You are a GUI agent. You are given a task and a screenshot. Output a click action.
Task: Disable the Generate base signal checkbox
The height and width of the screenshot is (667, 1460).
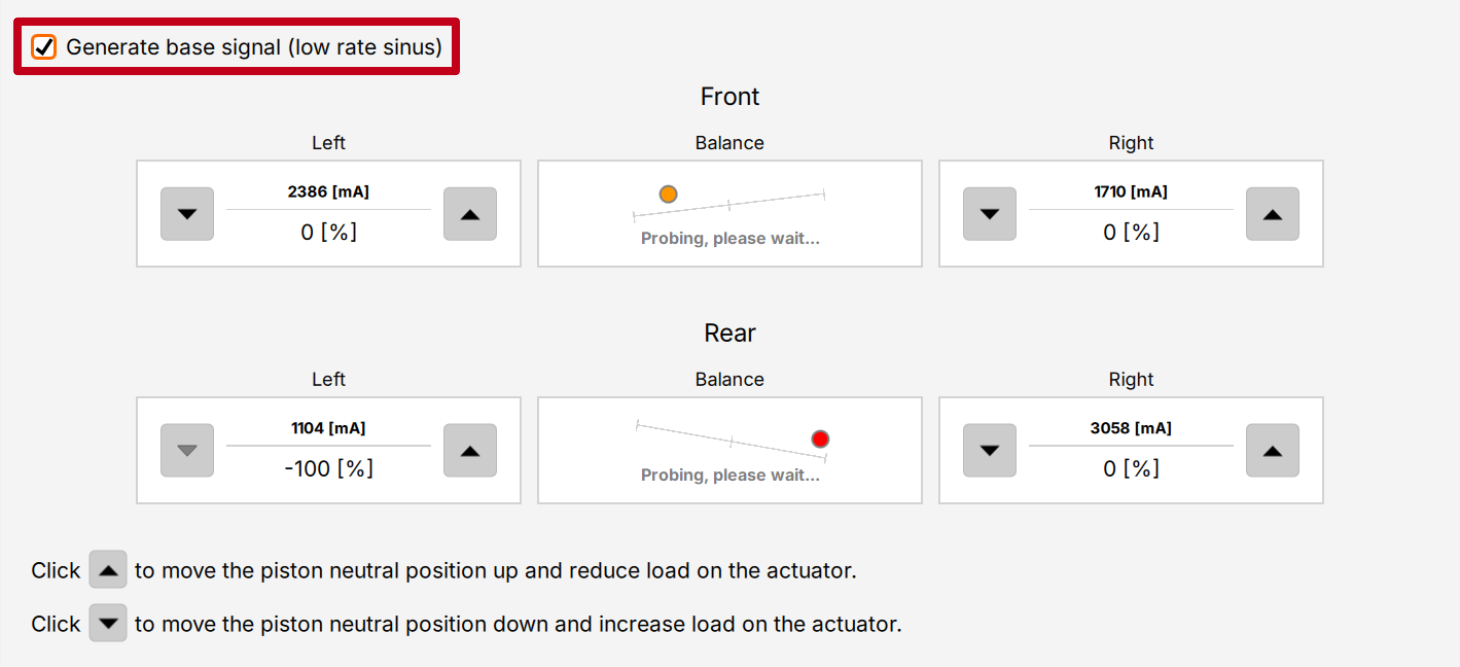(x=44, y=47)
